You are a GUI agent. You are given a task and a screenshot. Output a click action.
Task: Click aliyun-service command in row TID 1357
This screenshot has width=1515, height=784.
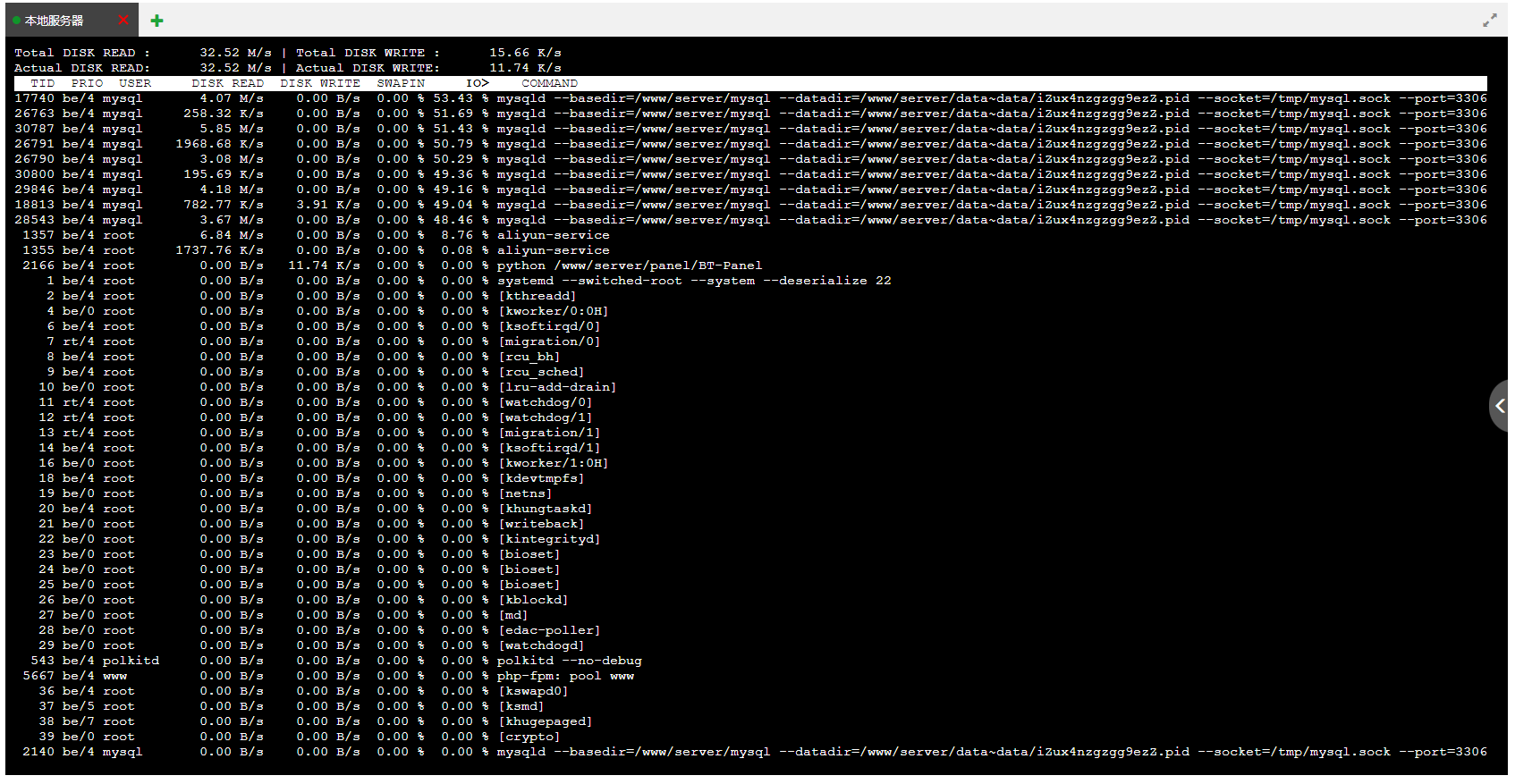554,235
